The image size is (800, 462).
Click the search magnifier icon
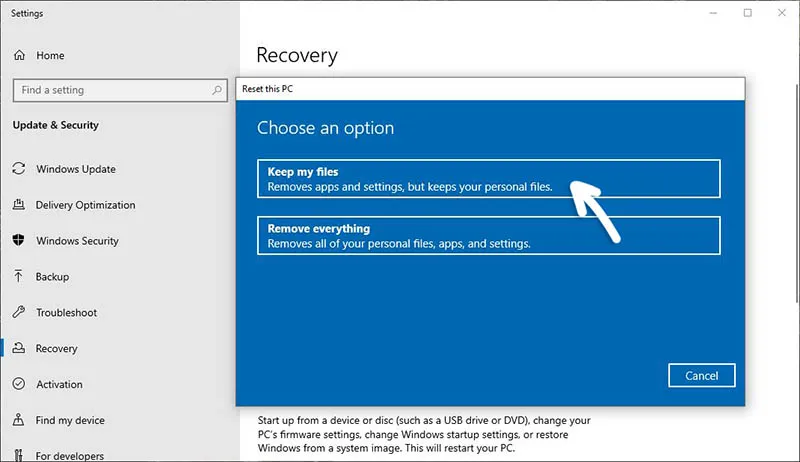(218, 90)
